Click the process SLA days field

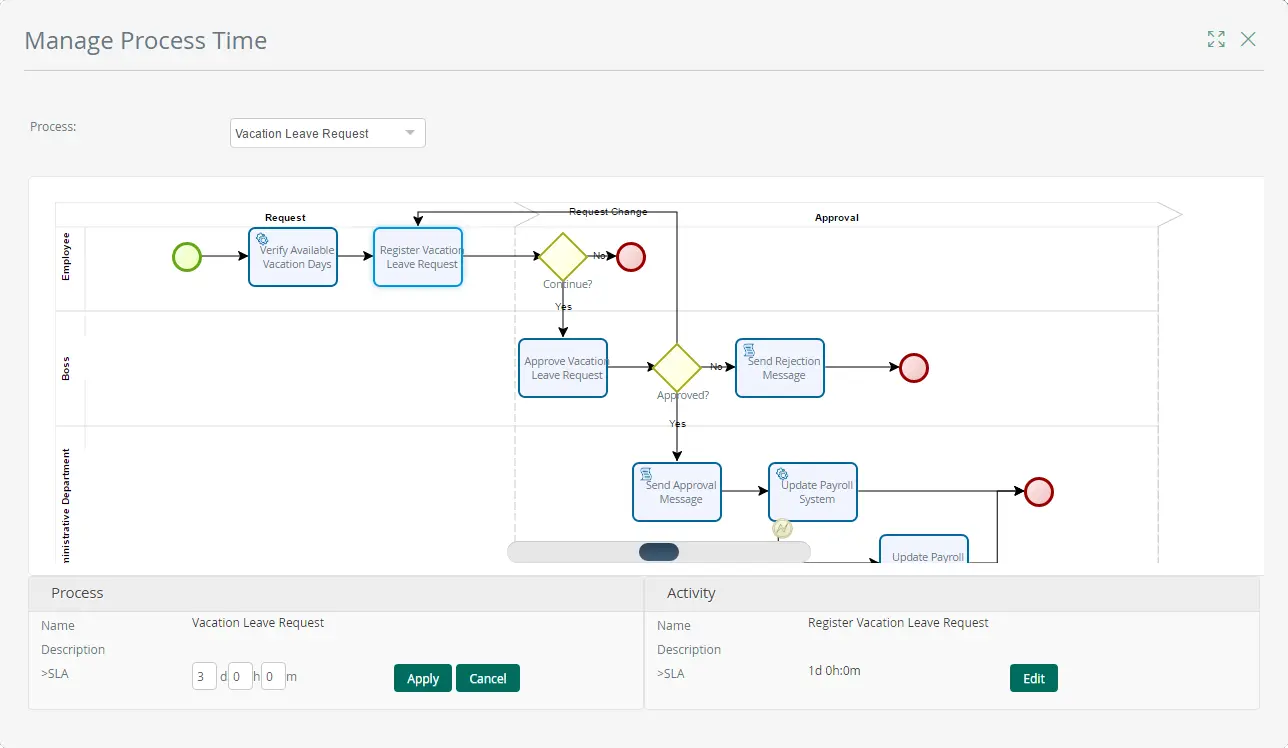click(204, 677)
